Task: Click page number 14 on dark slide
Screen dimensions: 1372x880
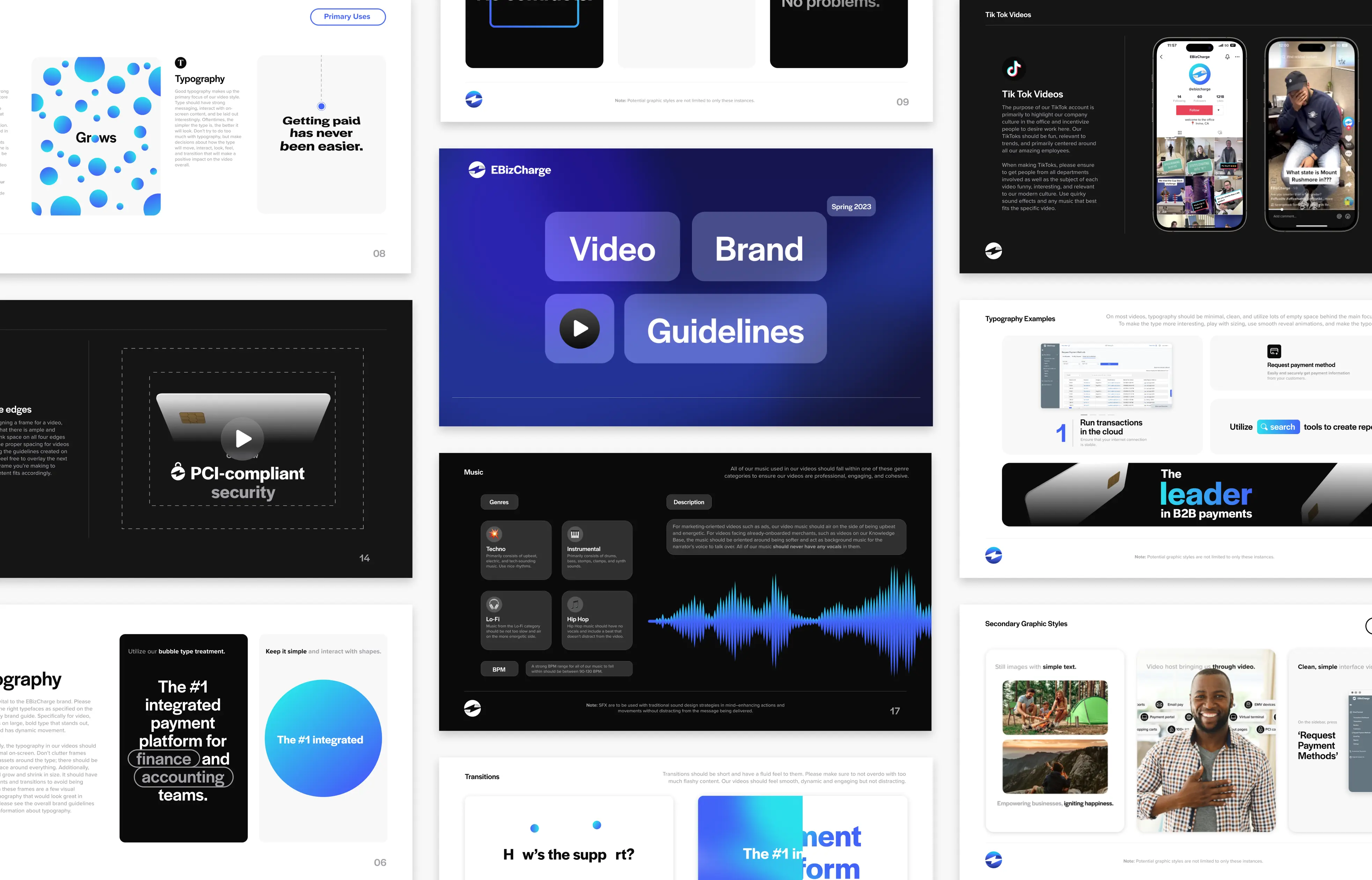Action: [x=364, y=558]
